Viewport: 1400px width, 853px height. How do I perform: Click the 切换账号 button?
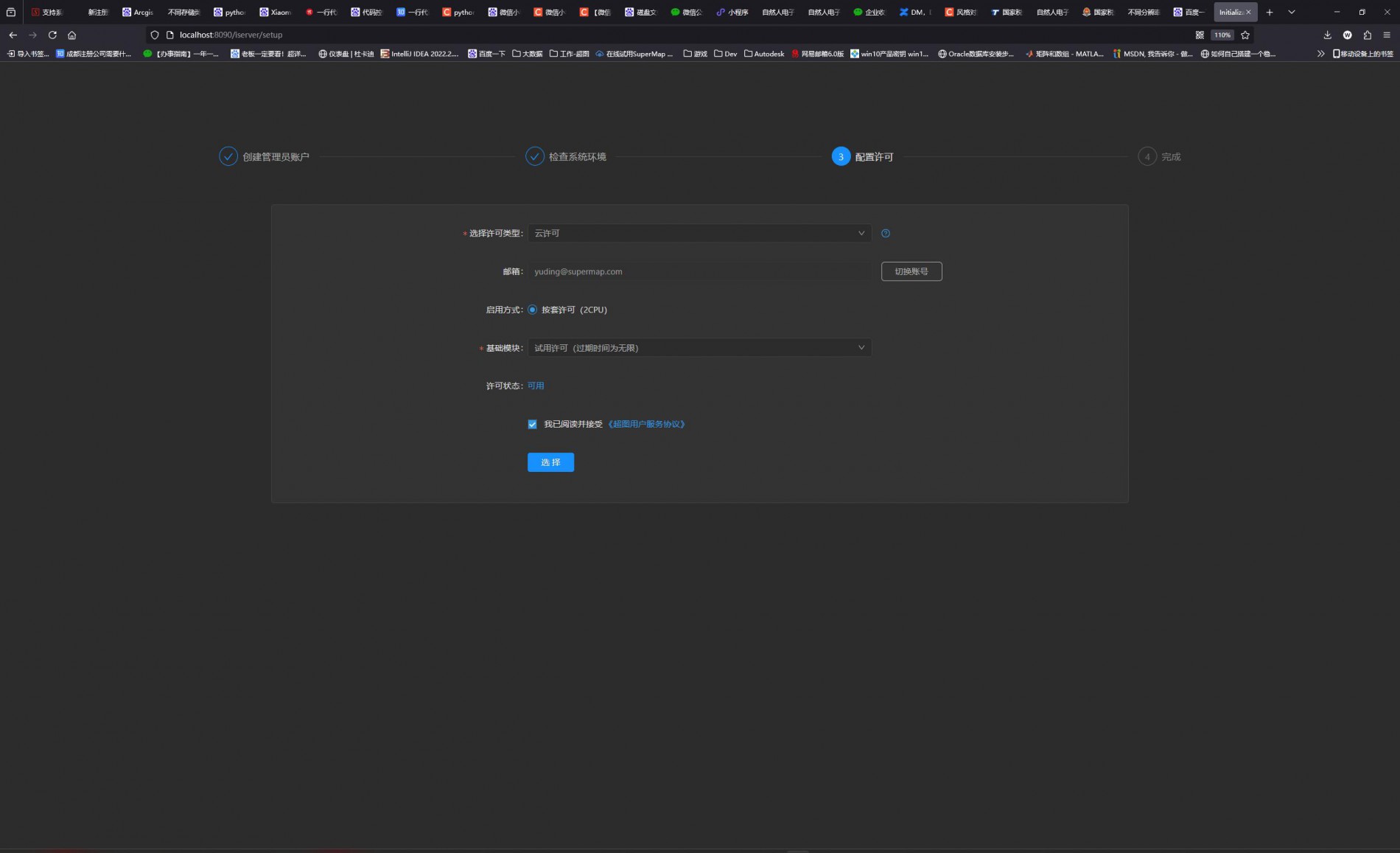coord(911,271)
